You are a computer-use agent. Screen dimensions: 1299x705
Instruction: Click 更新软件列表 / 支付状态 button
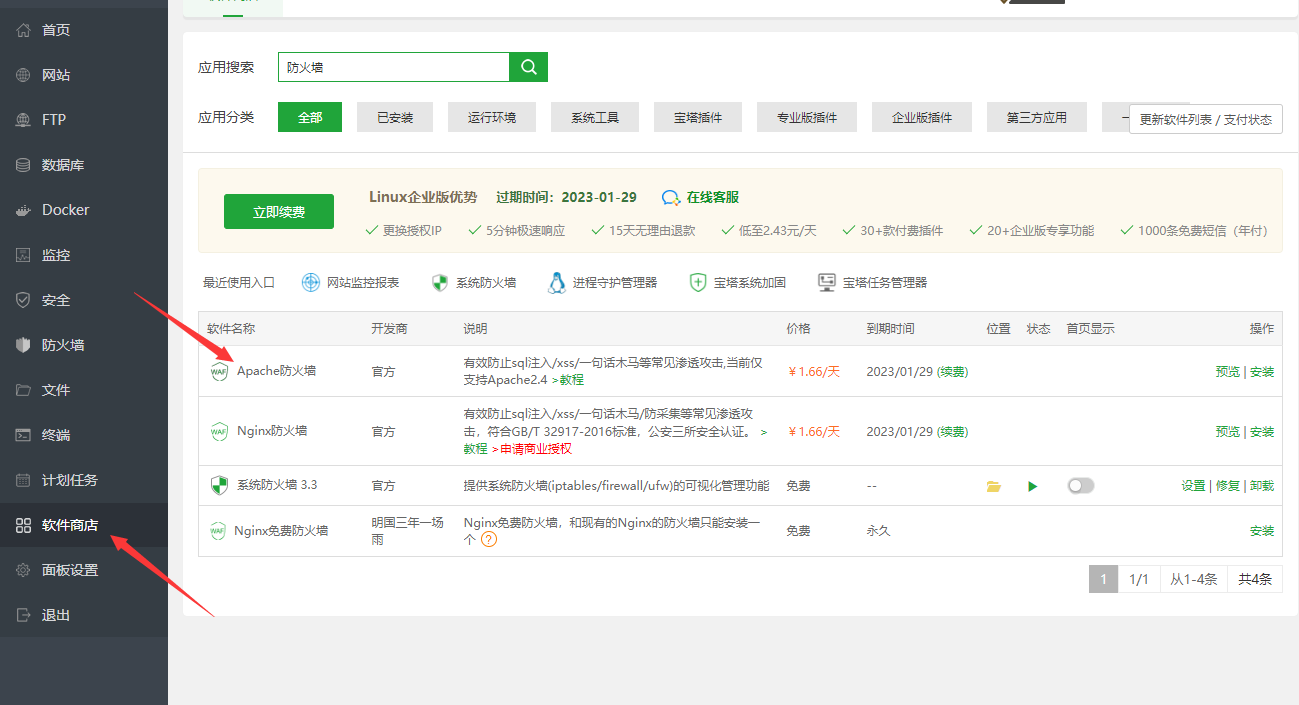click(1206, 119)
